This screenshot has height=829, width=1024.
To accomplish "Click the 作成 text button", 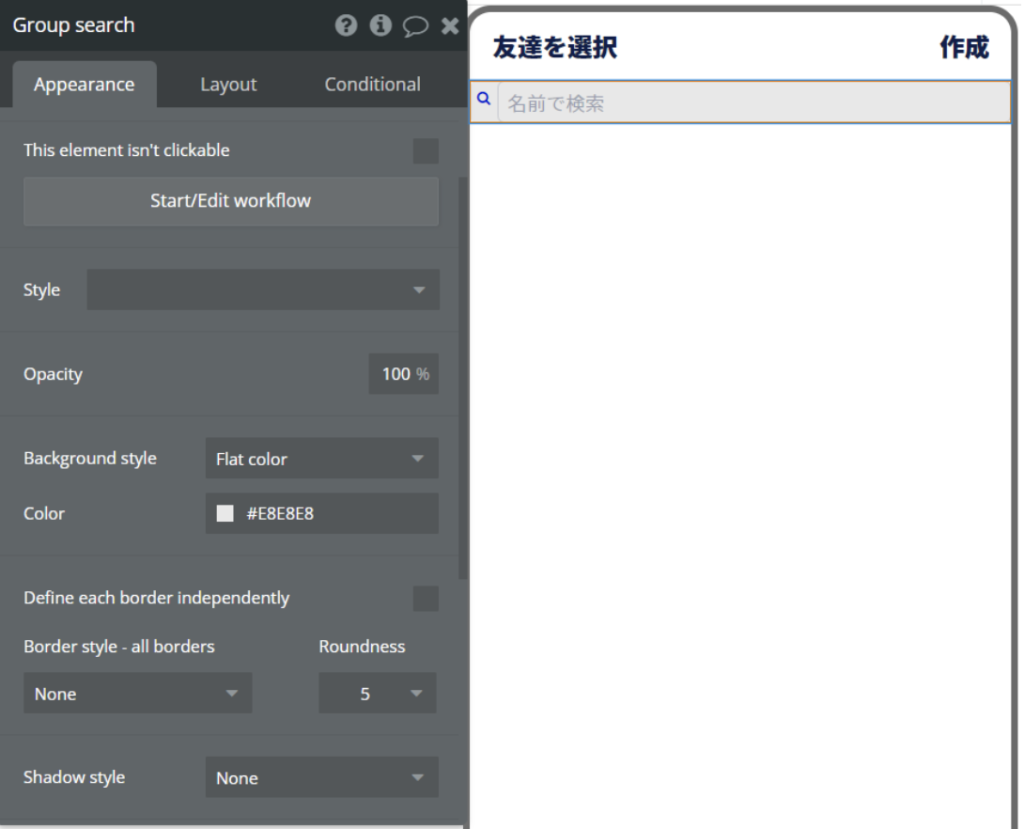I will [x=963, y=47].
